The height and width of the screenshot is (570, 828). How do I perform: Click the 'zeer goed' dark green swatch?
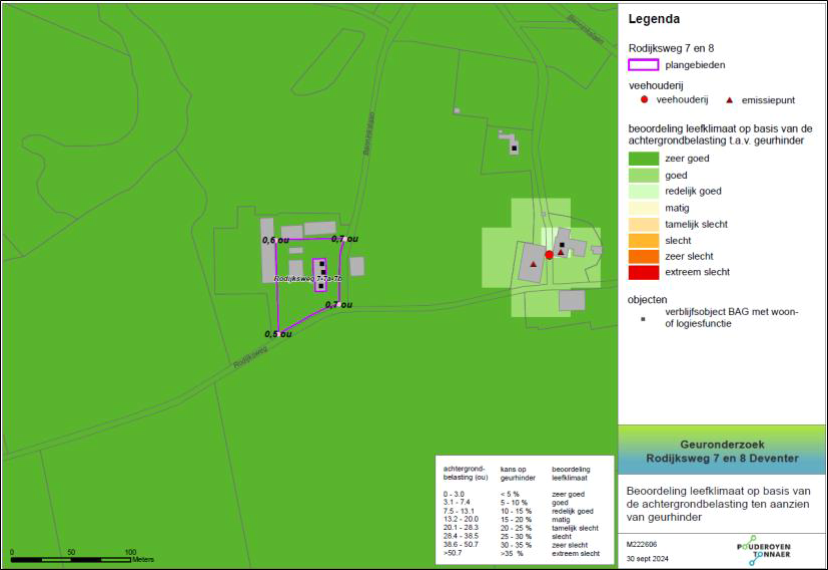(x=643, y=158)
